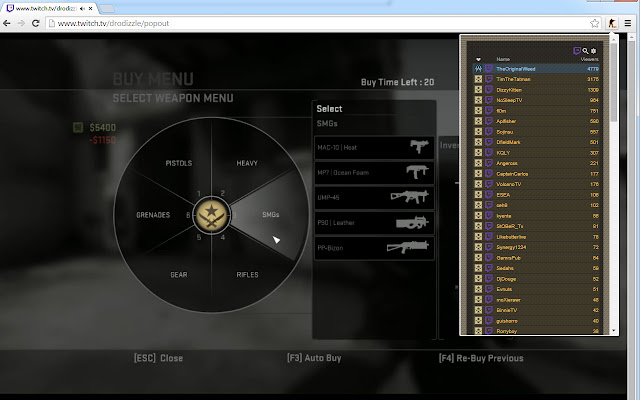Toggle favorite badge for VolcanoTV

[x=478, y=184]
